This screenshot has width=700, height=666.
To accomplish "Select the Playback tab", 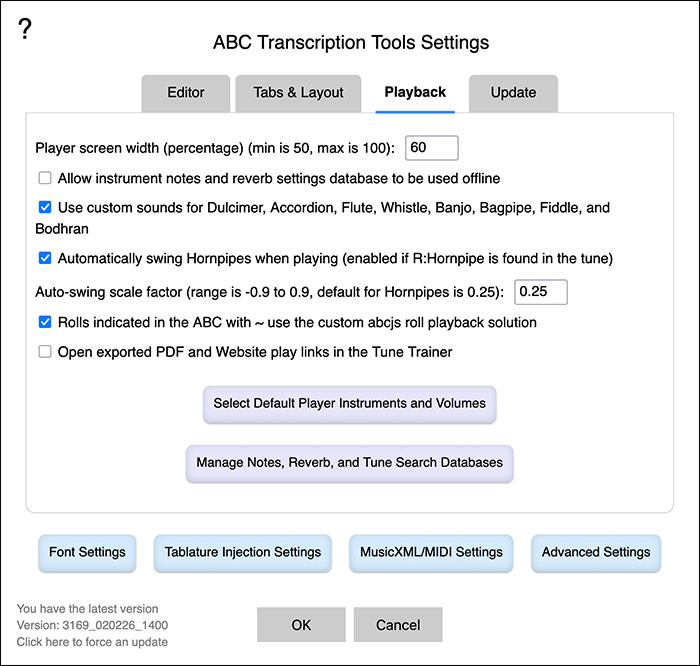I will tap(415, 93).
